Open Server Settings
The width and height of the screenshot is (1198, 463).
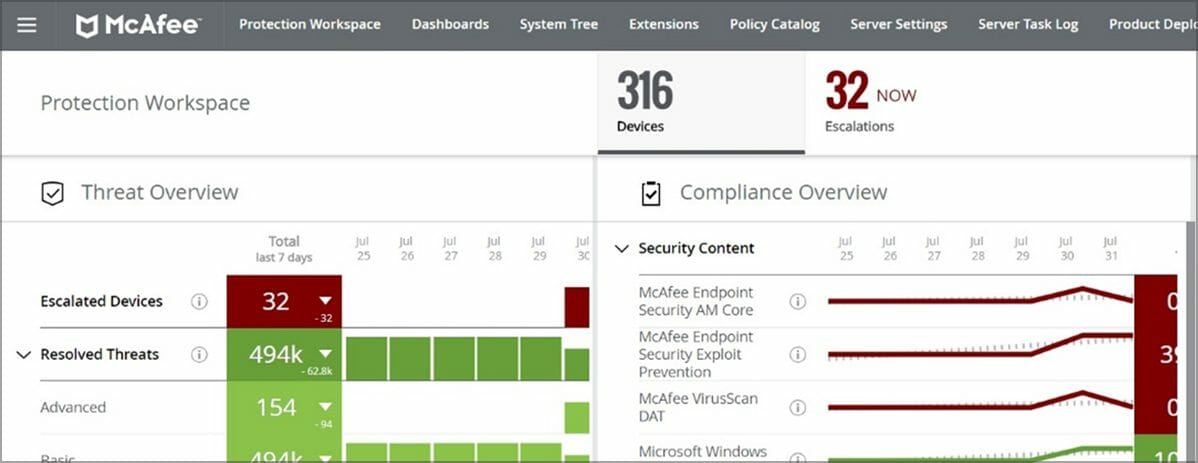[x=898, y=24]
